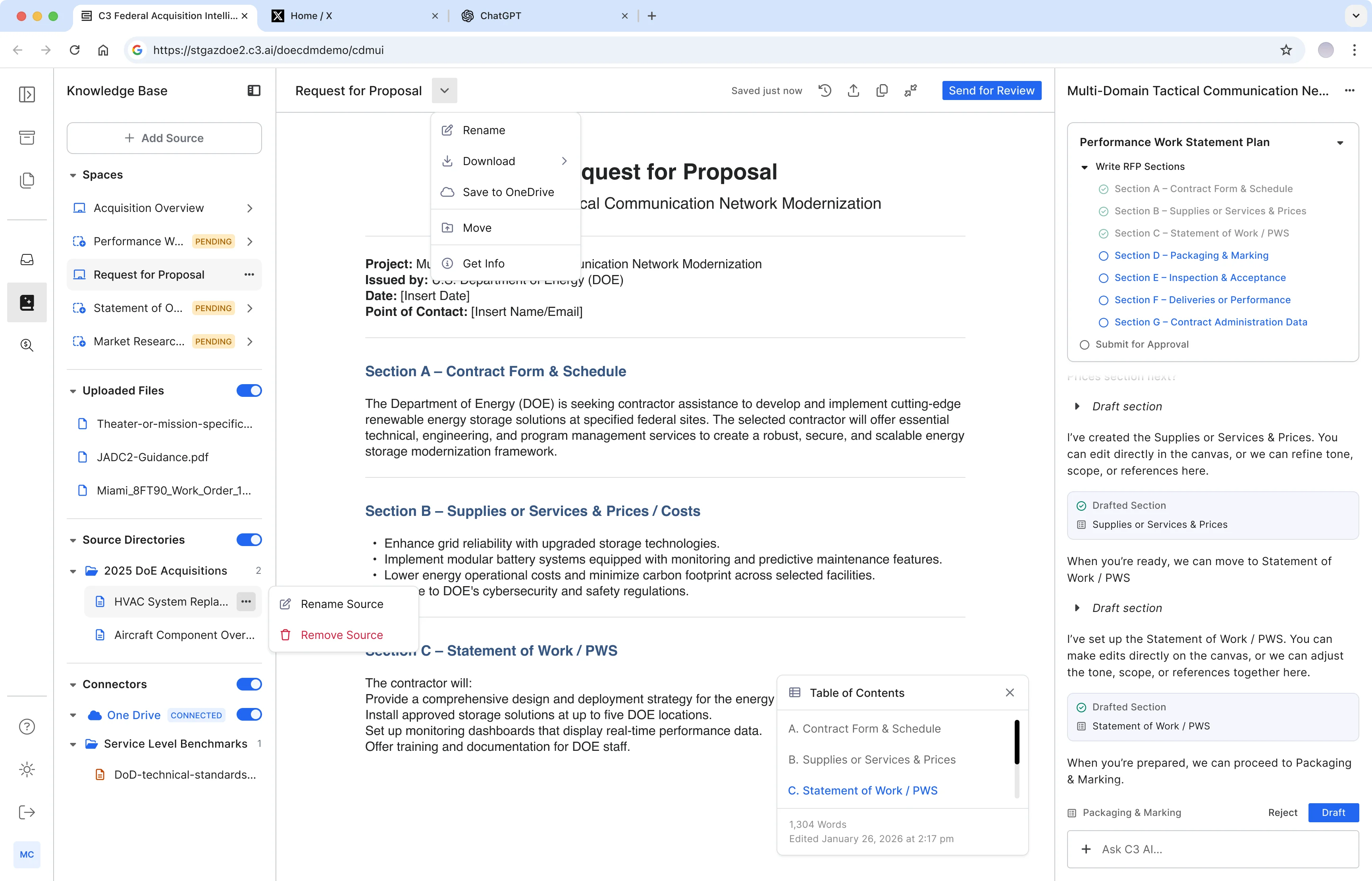Click the Add Source button
1372x881 pixels.
pyautogui.click(x=164, y=138)
